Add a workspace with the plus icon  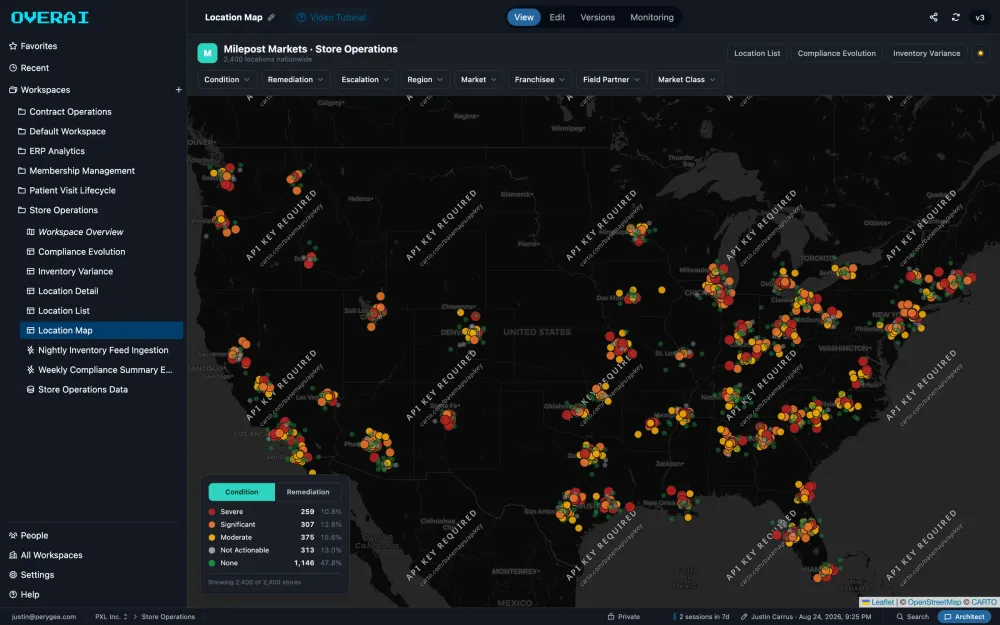[179, 90]
